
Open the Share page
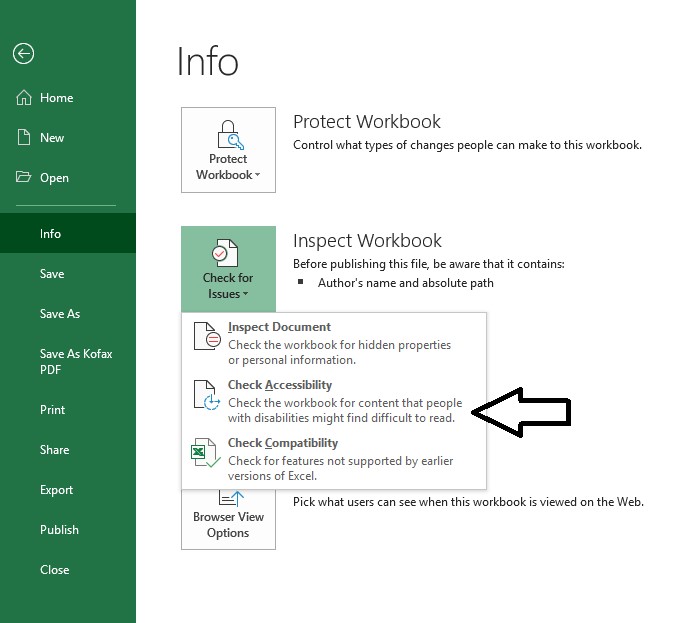point(68,450)
